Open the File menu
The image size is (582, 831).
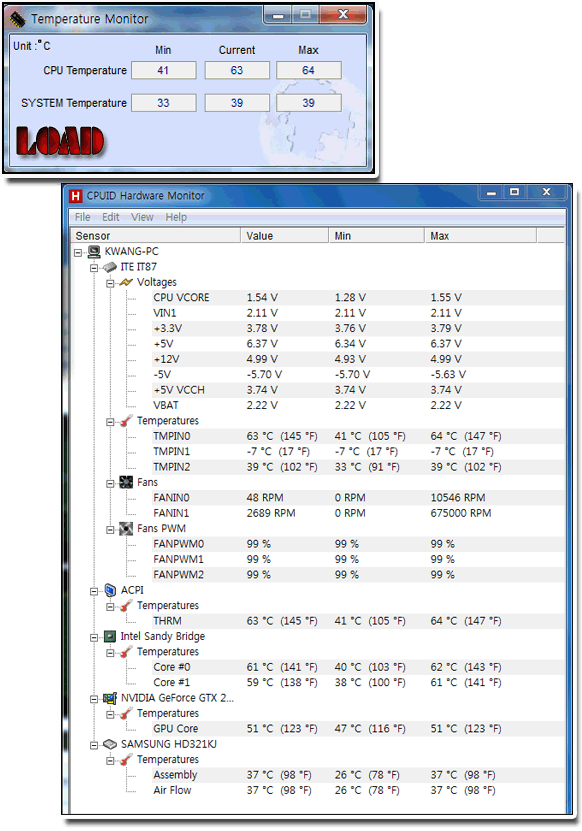pyautogui.click(x=82, y=217)
